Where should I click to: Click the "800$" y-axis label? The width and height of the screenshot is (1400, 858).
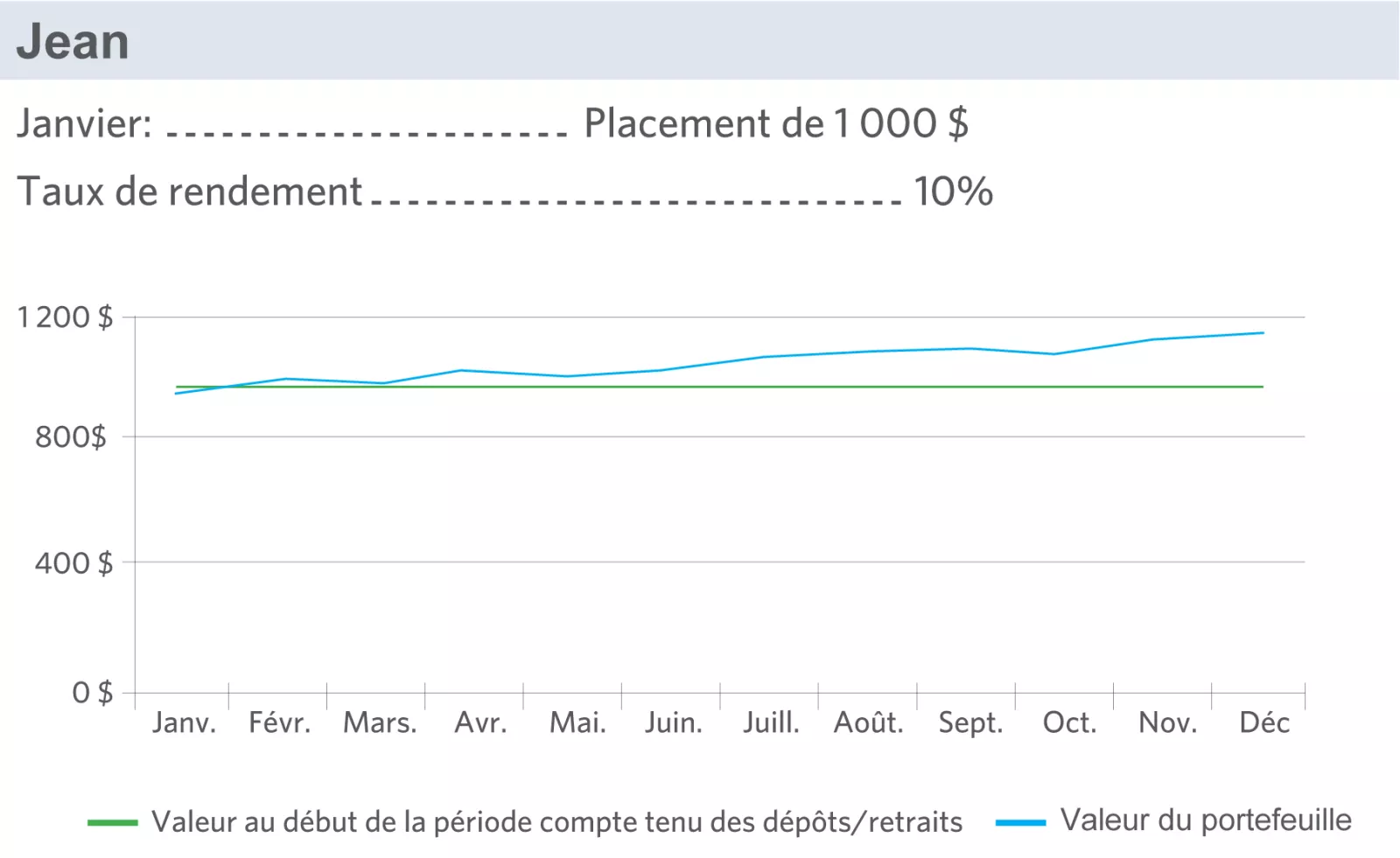71,436
